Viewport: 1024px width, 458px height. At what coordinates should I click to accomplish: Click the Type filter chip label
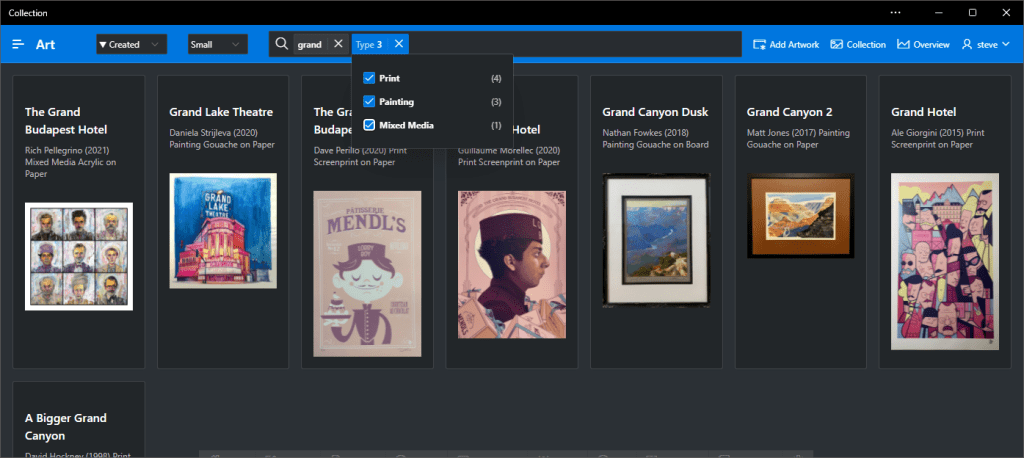tap(369, 44)
